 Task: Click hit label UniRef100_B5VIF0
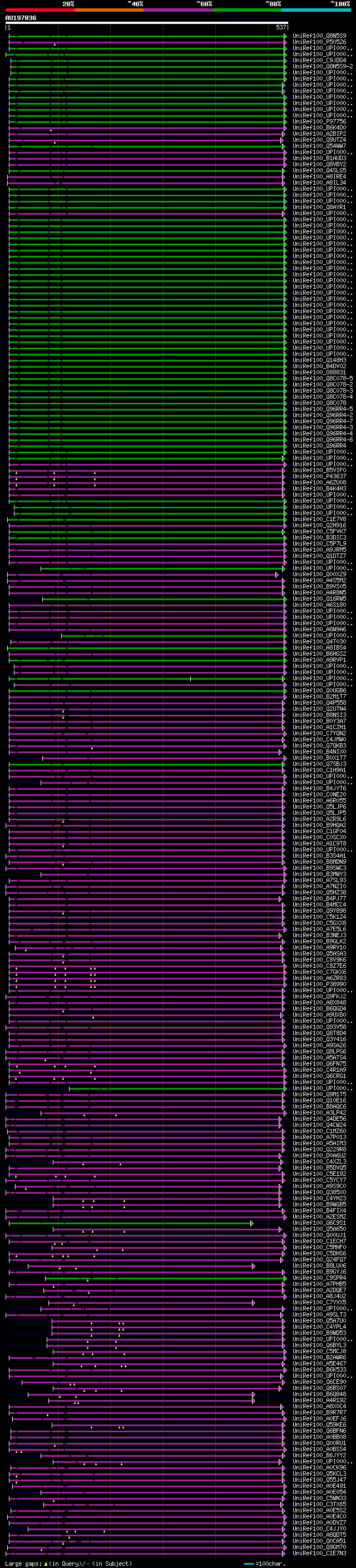pyautogui.click(x=319, y=471)
